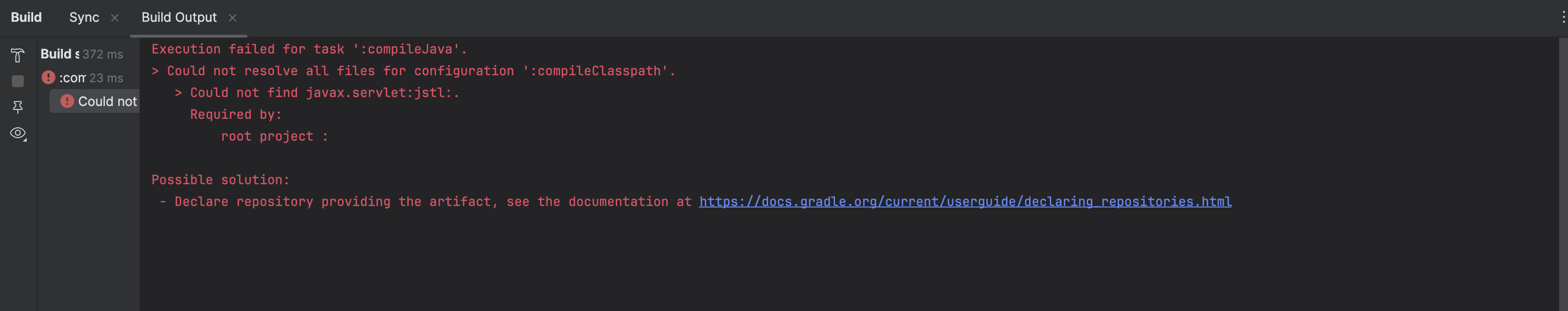
Task: Click the hammer Rebuild icon
Action: click(x=18, y=55)
